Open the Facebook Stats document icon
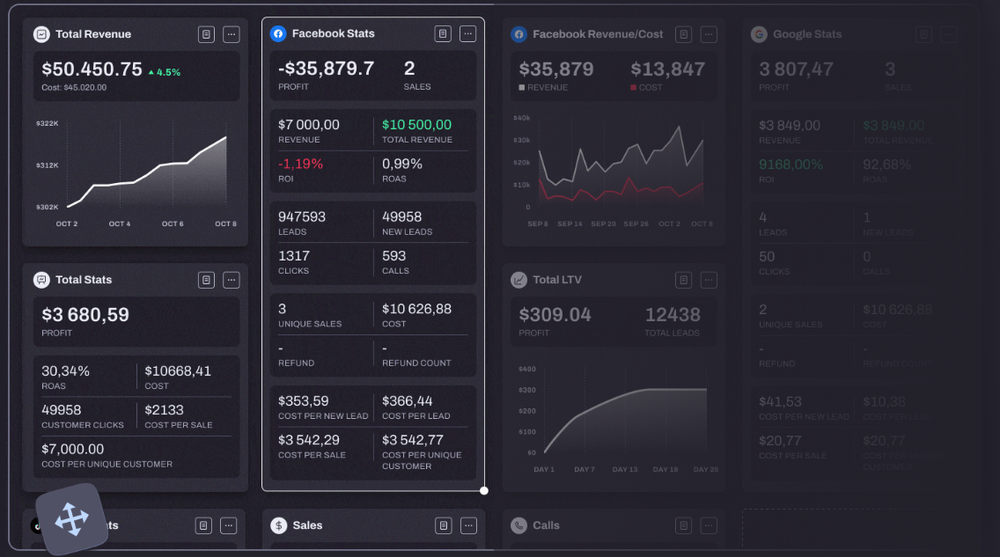This screenshot has width=1000, height=557. coord(443,34)
